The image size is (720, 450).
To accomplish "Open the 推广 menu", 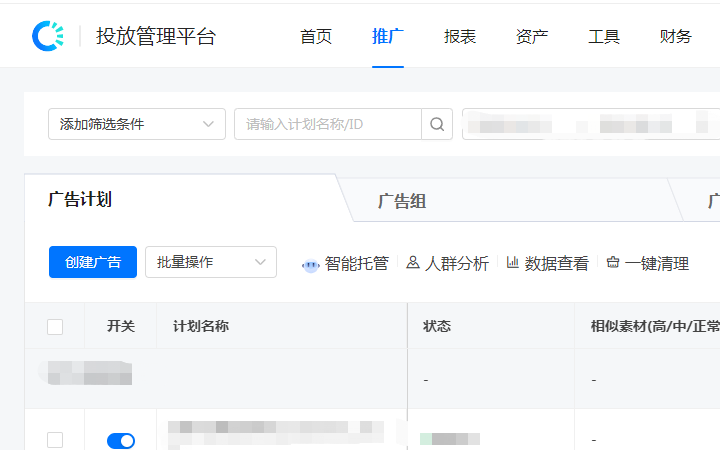I will pos(388,36).
